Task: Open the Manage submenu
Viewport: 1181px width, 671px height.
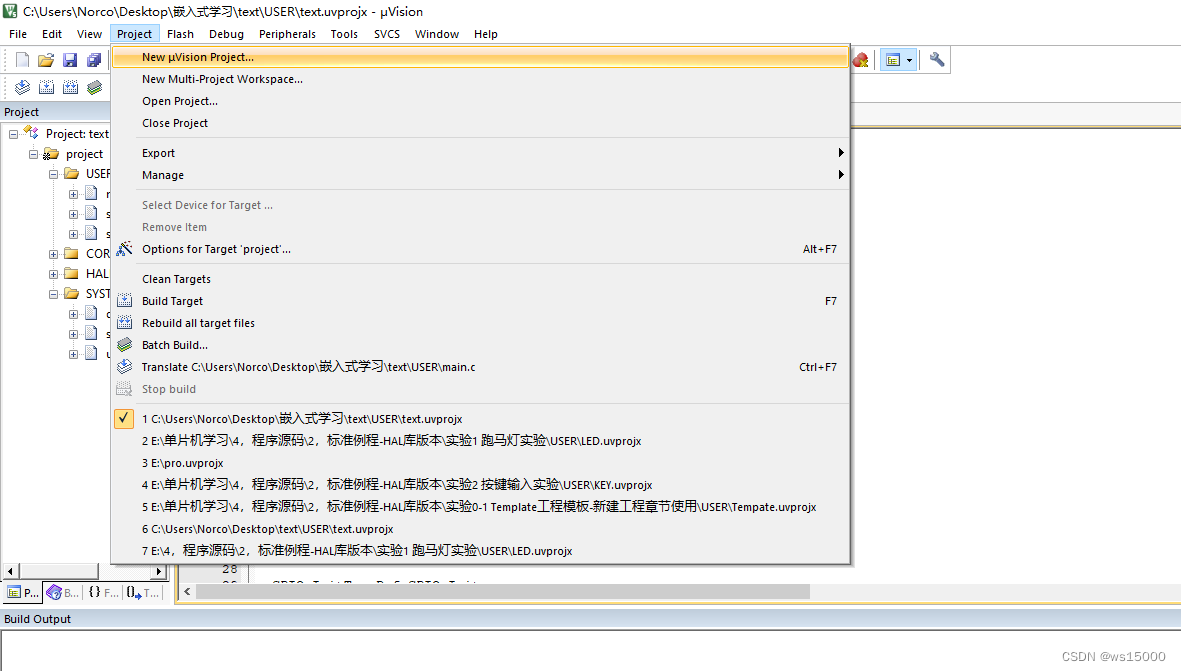Action: (x=481, y=175)
